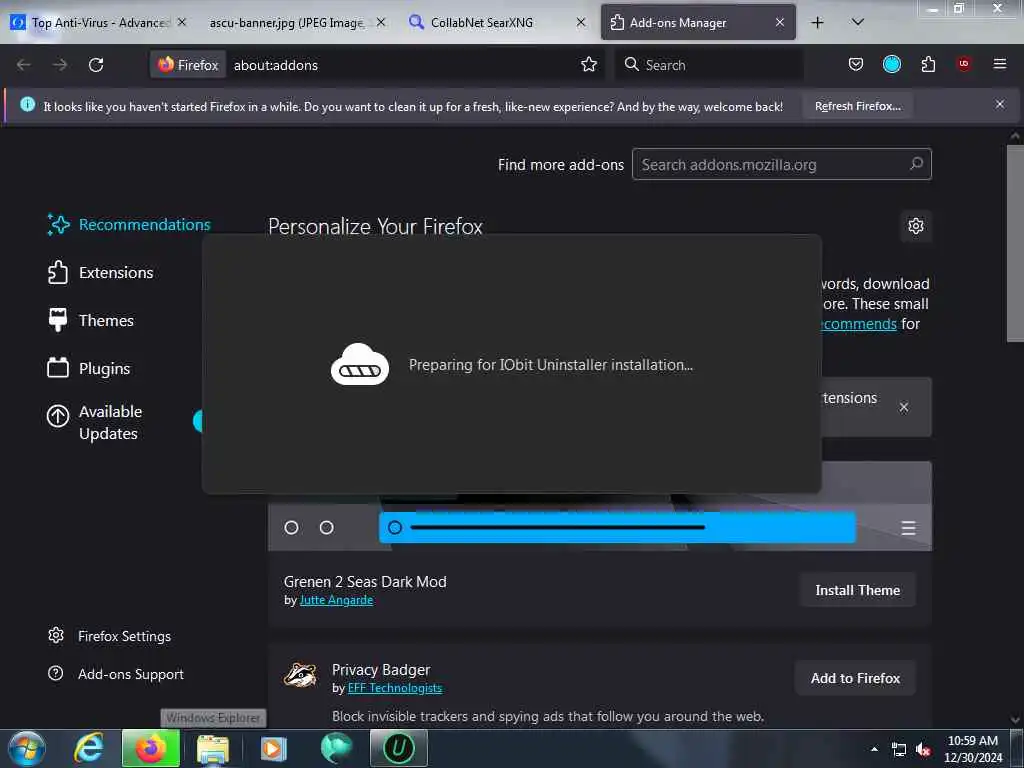1024x768 pixels.
Task: Close the ascu-banner.jpg tab
Action: click(x=381, y=22)
